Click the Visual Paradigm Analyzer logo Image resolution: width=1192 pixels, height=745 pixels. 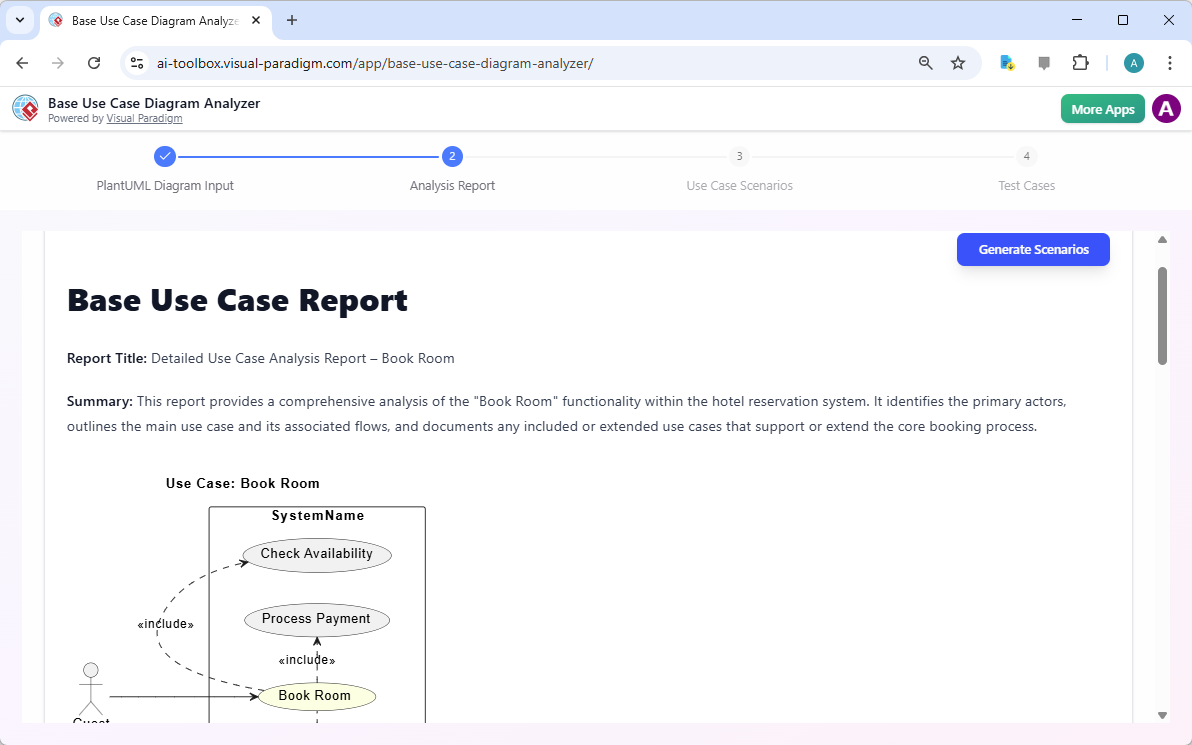(x=25, y=108)
